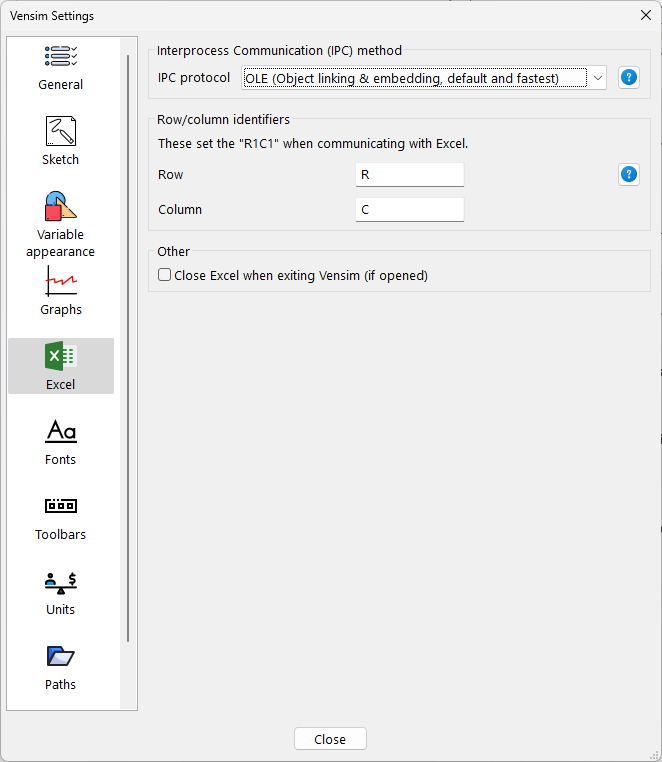Open the General settings icon

61,57
